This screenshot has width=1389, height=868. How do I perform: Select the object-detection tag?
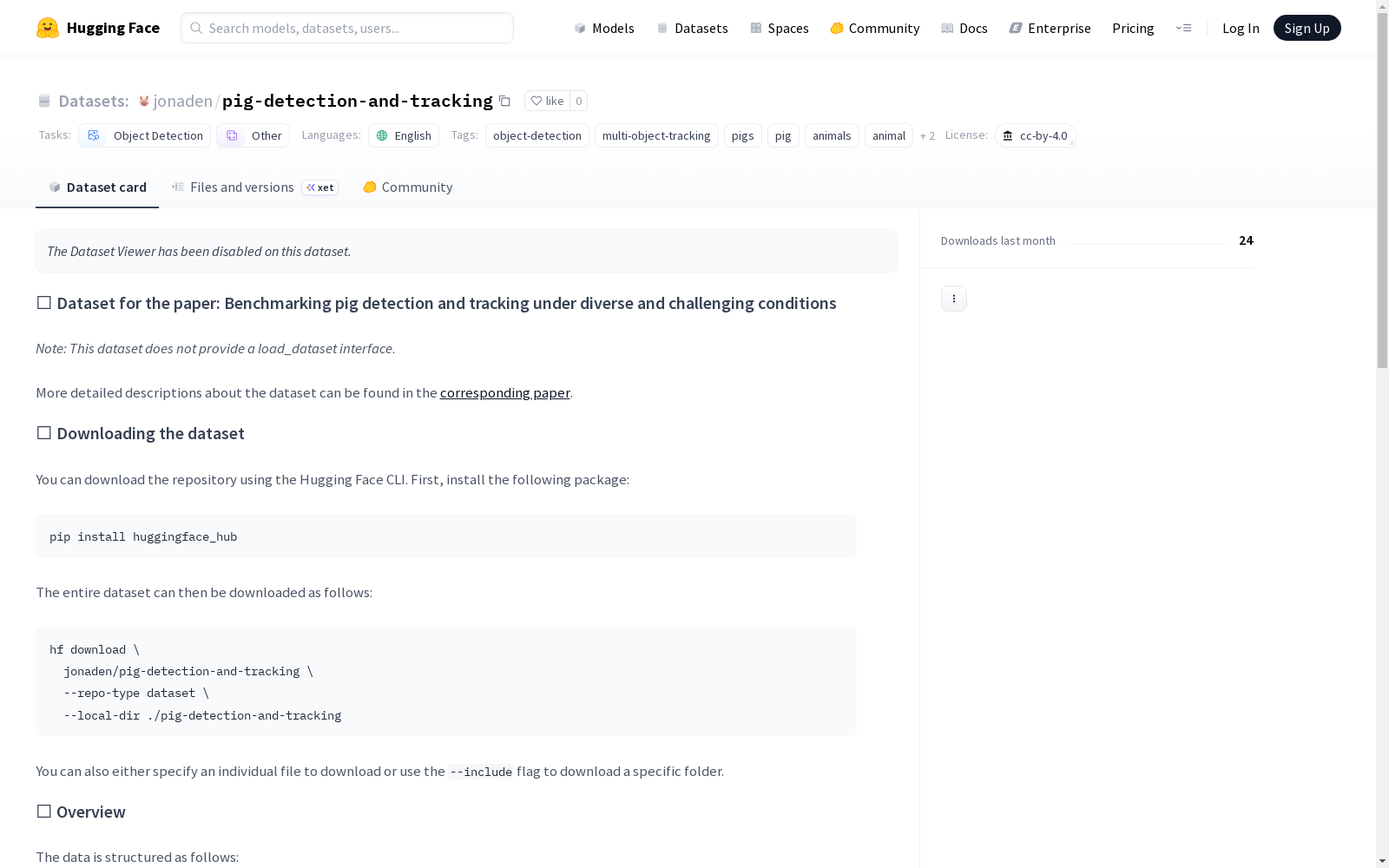click(537, 135)
